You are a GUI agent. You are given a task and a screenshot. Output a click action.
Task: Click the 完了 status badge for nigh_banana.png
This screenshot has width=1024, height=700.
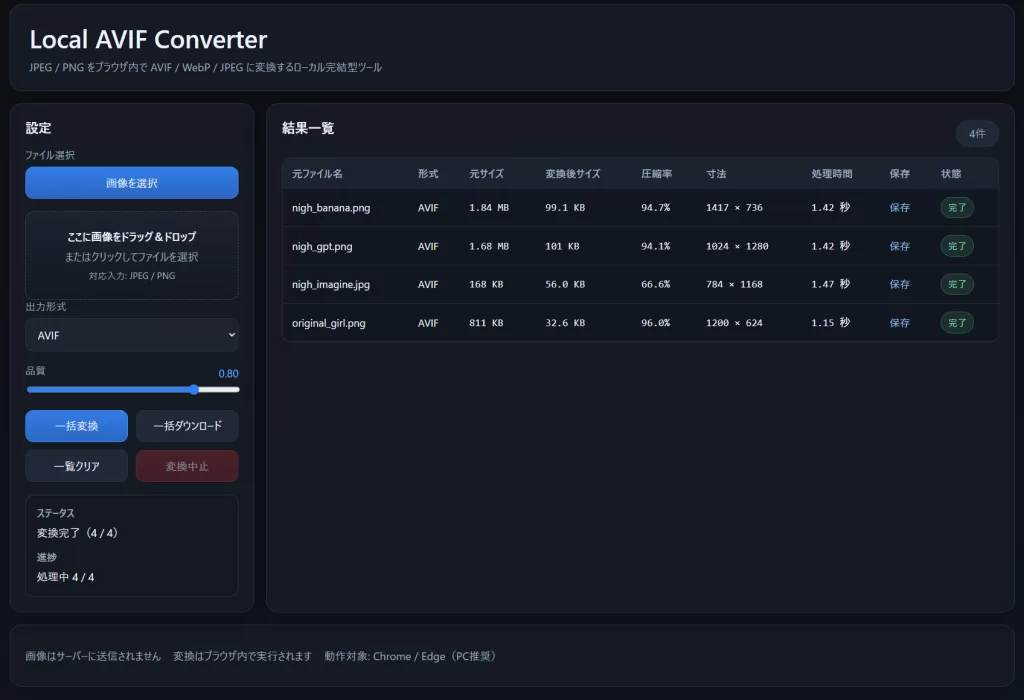click(957, 207)
